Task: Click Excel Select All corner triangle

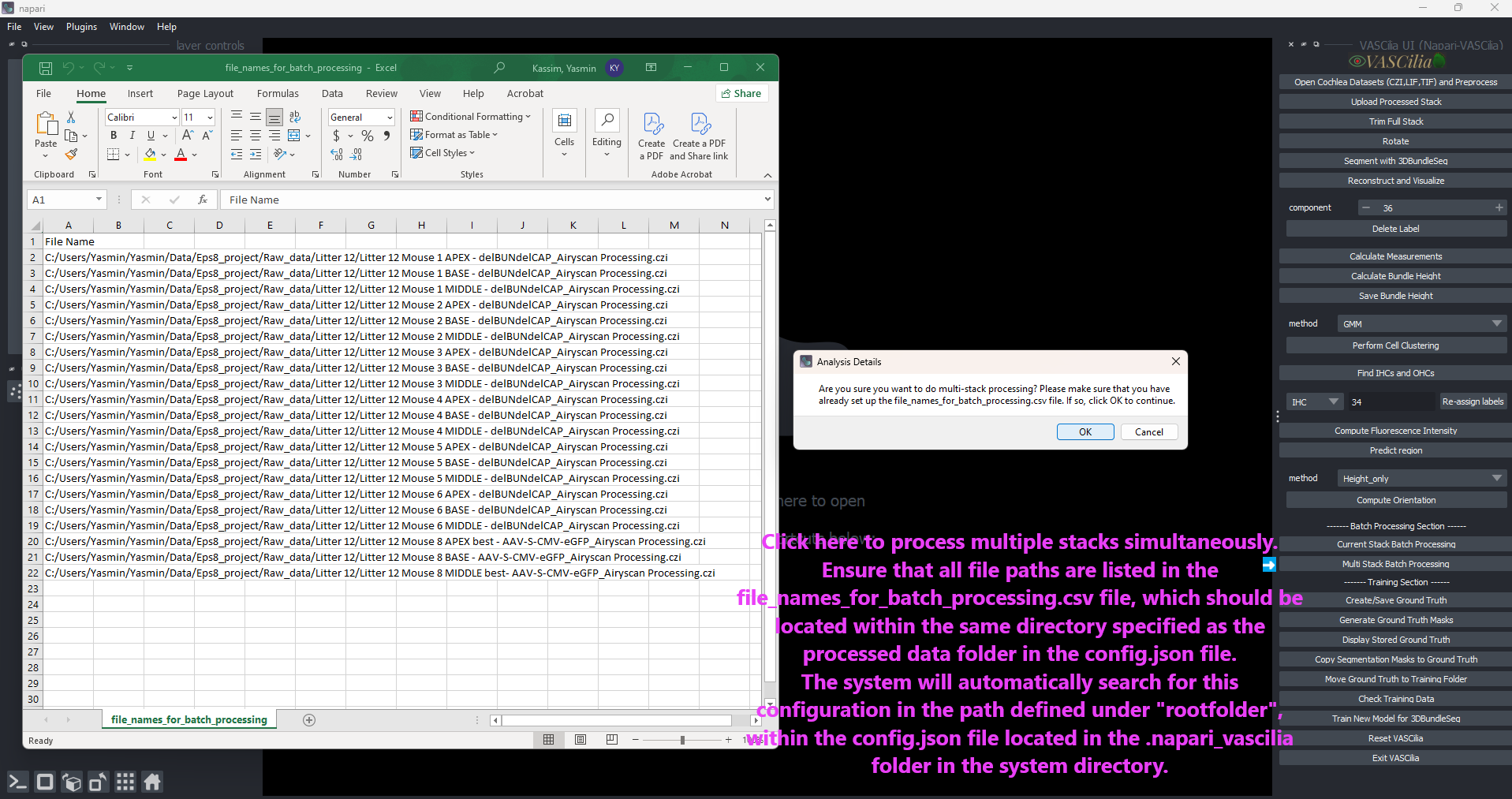Action: (x=35, y=226)
